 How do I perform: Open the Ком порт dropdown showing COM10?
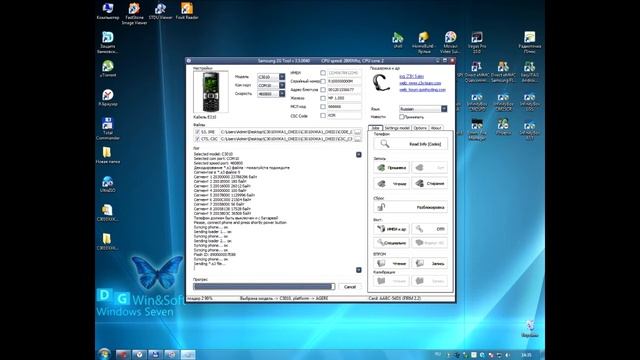coord(271,85)
